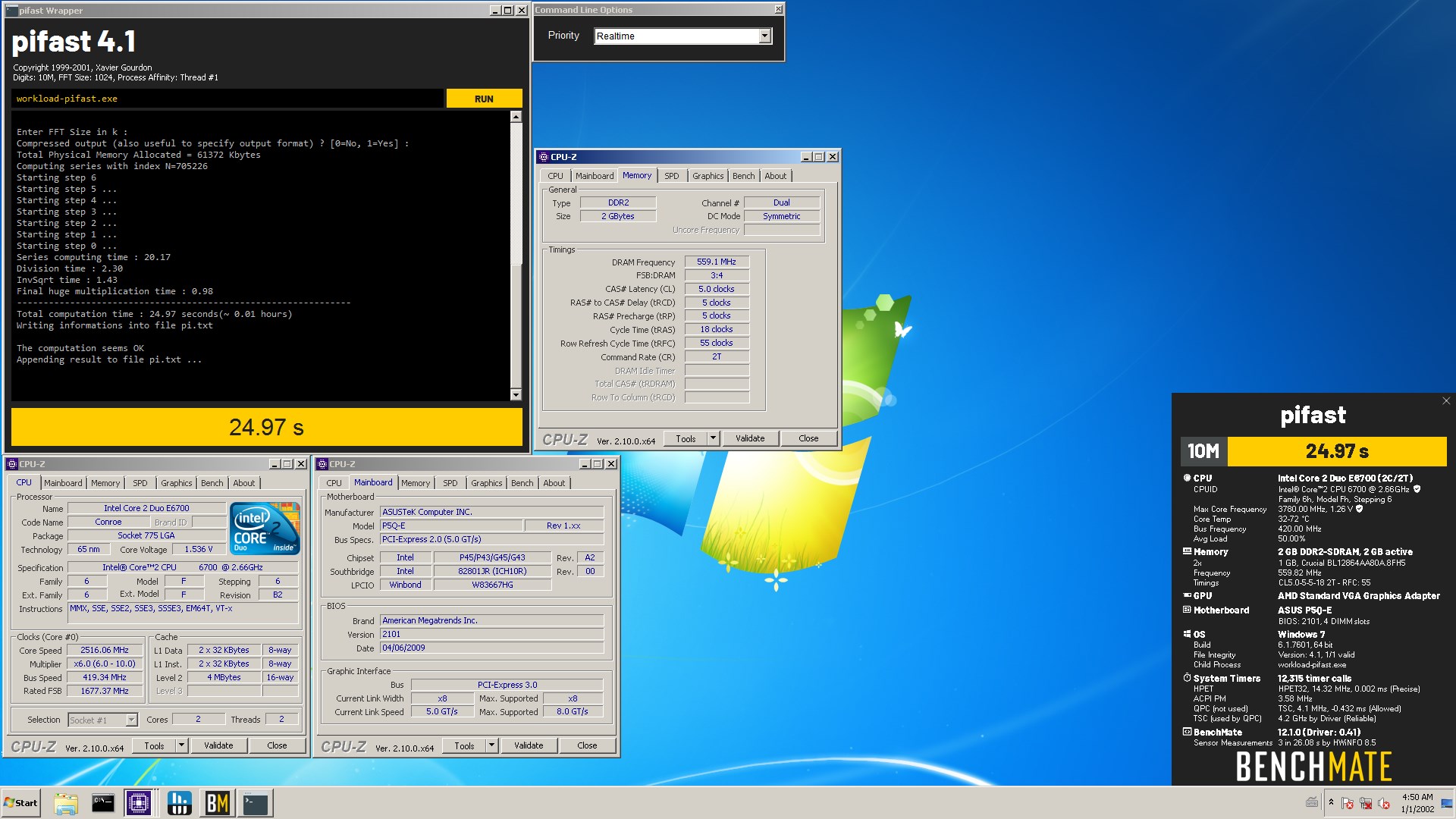Switch to CPU-Z using its taskbar icon
This screenshot has height=819, width=1456.
[139, 803]
